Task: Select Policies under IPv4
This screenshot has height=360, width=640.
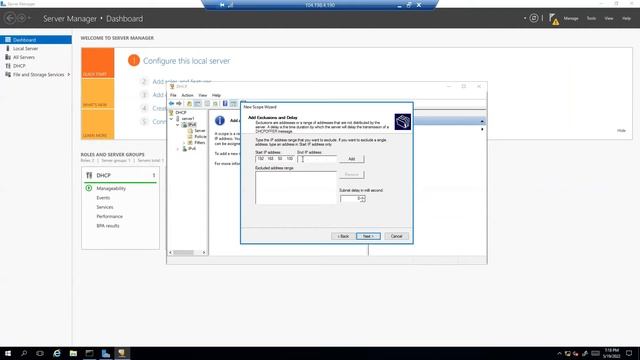Action: (x=200, y=137)
